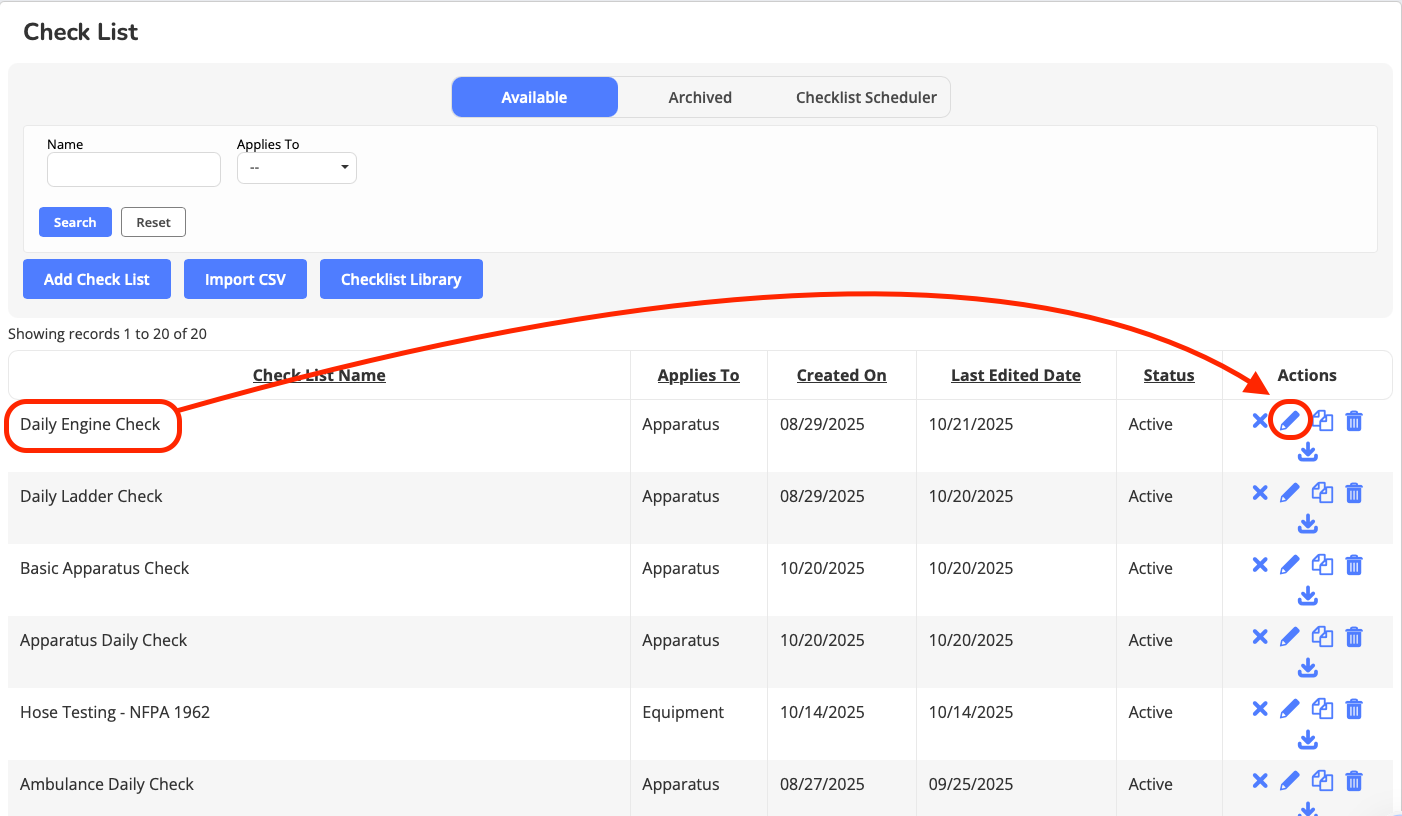Focus the Name search input field
The height and width of the screenshot is (816, 1402).
tap(134, 169)
